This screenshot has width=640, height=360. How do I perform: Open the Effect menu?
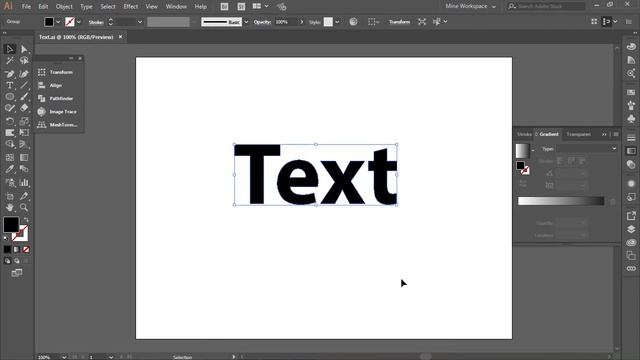[131, 7]
